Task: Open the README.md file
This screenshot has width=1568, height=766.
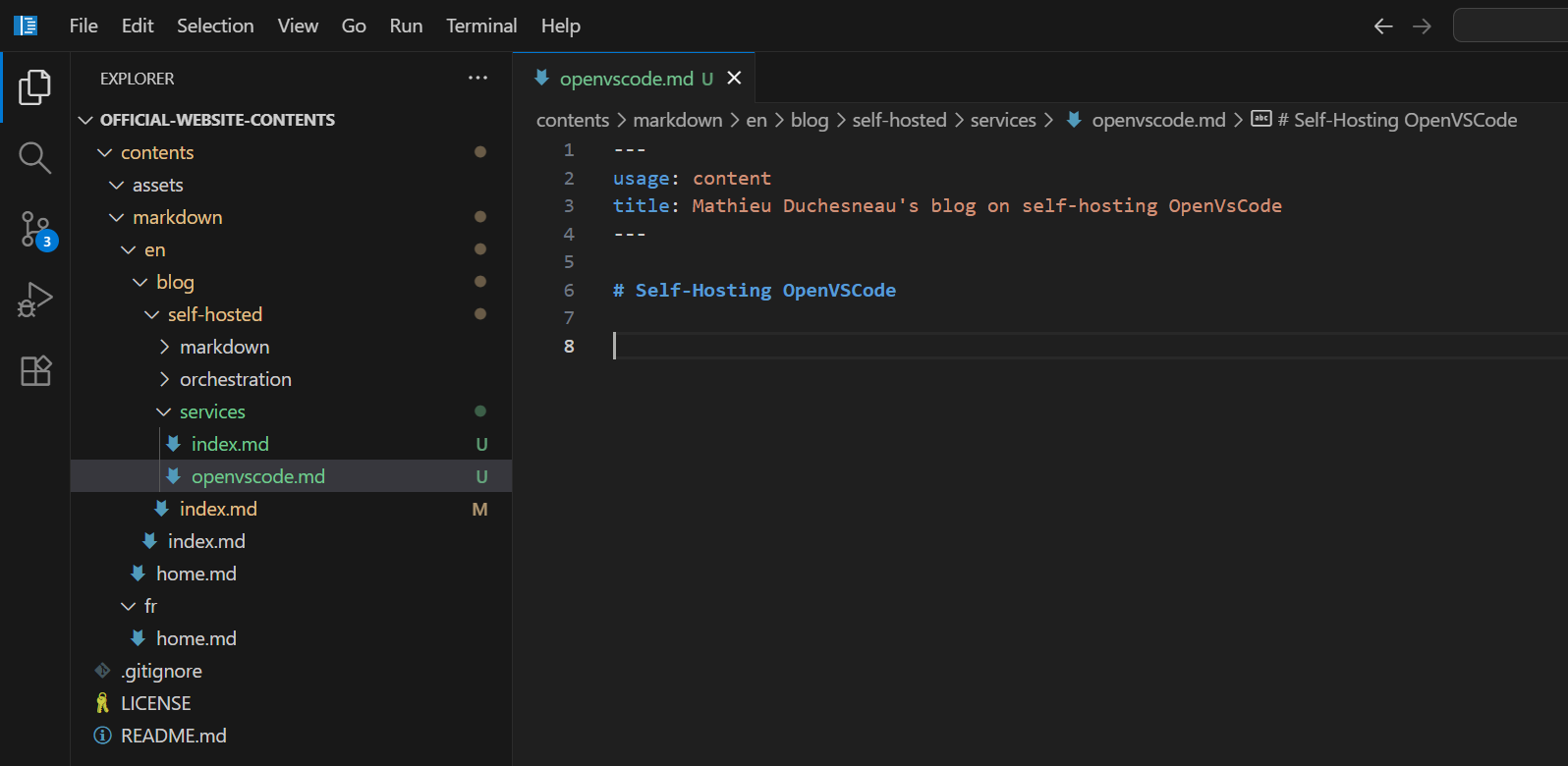Action: (x=291, y=736)
